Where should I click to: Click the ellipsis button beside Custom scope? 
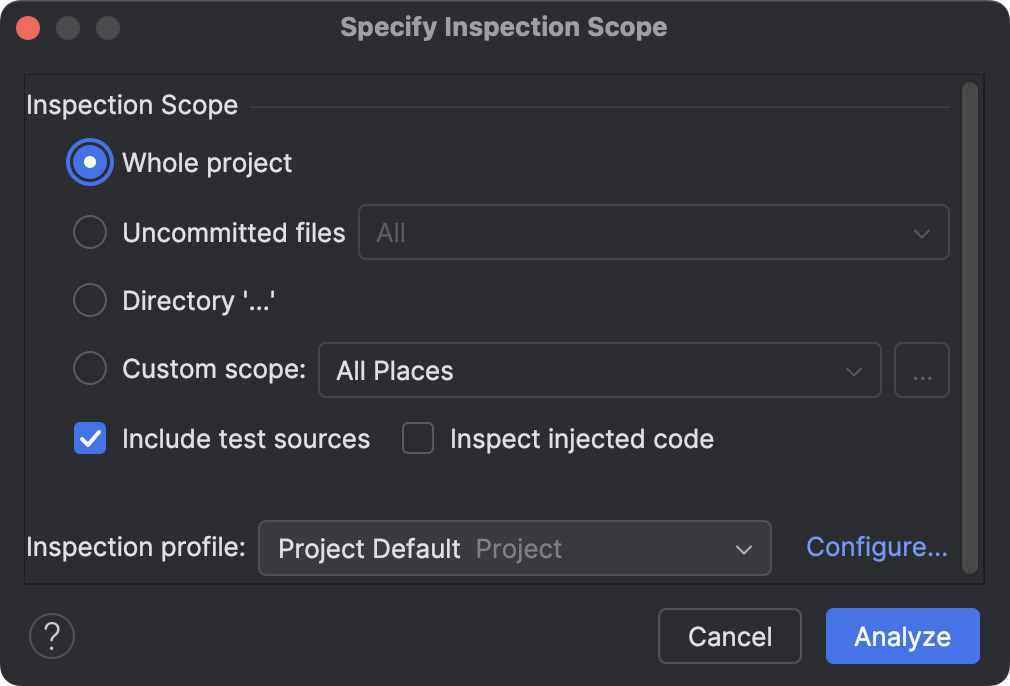(x=921, y=370)
